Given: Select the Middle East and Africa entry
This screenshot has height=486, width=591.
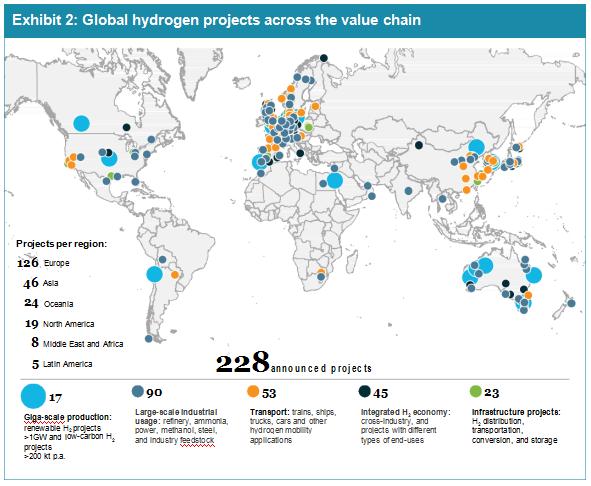Looking at the screenshot, I should (x=77, y=343).
